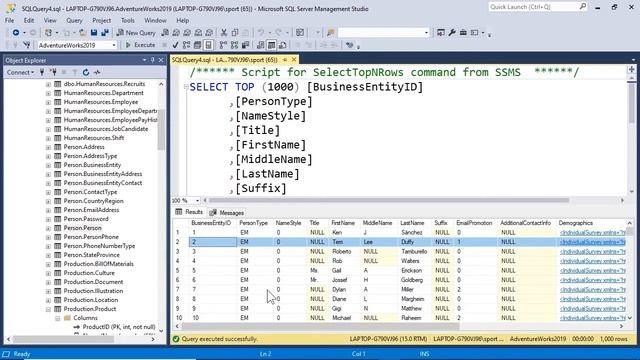Open Activity Monitor icon in Object Explorer
This screenshot has height=360, width=640.
coord(97,72)
